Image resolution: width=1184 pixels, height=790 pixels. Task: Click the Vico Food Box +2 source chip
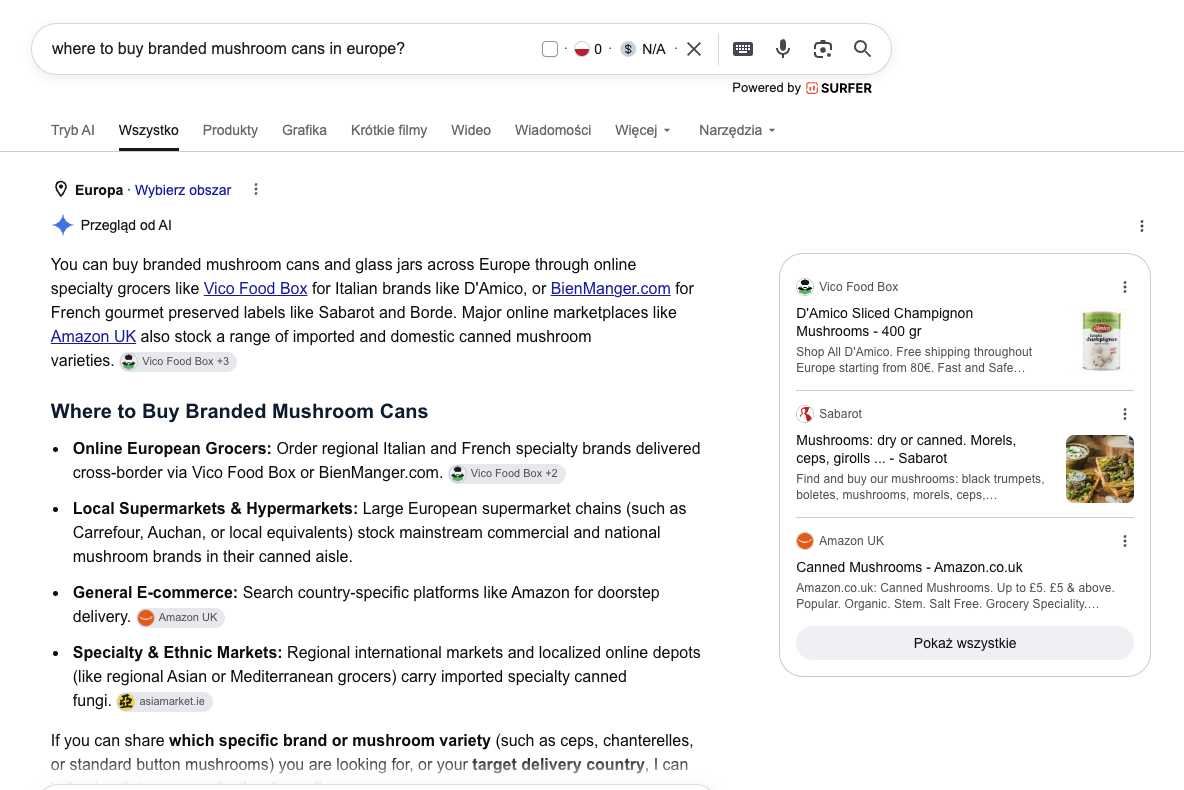pyautogui.click(x=507, y=474)
